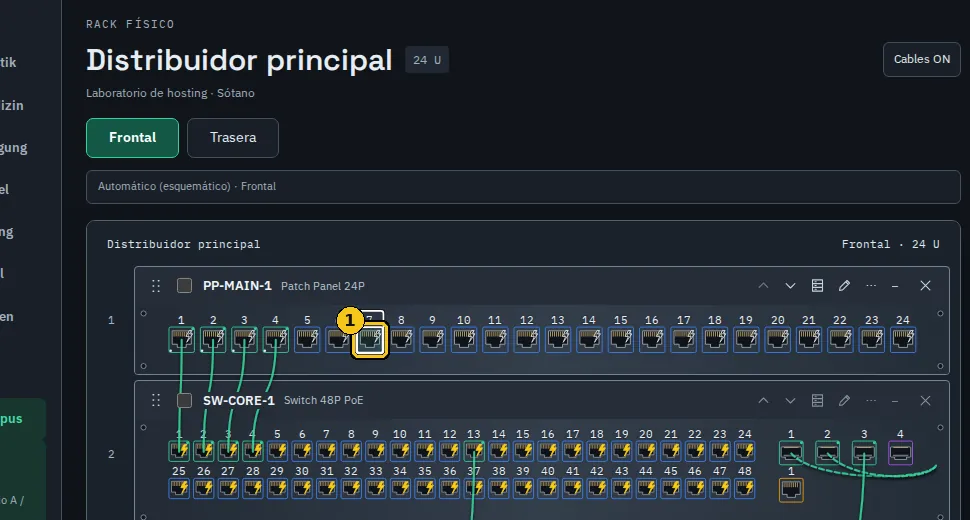Viewport: 970px width, 520px height.
Task: Move SW-CORE-1 up with chevron
Action: click(x=763, y=401)
